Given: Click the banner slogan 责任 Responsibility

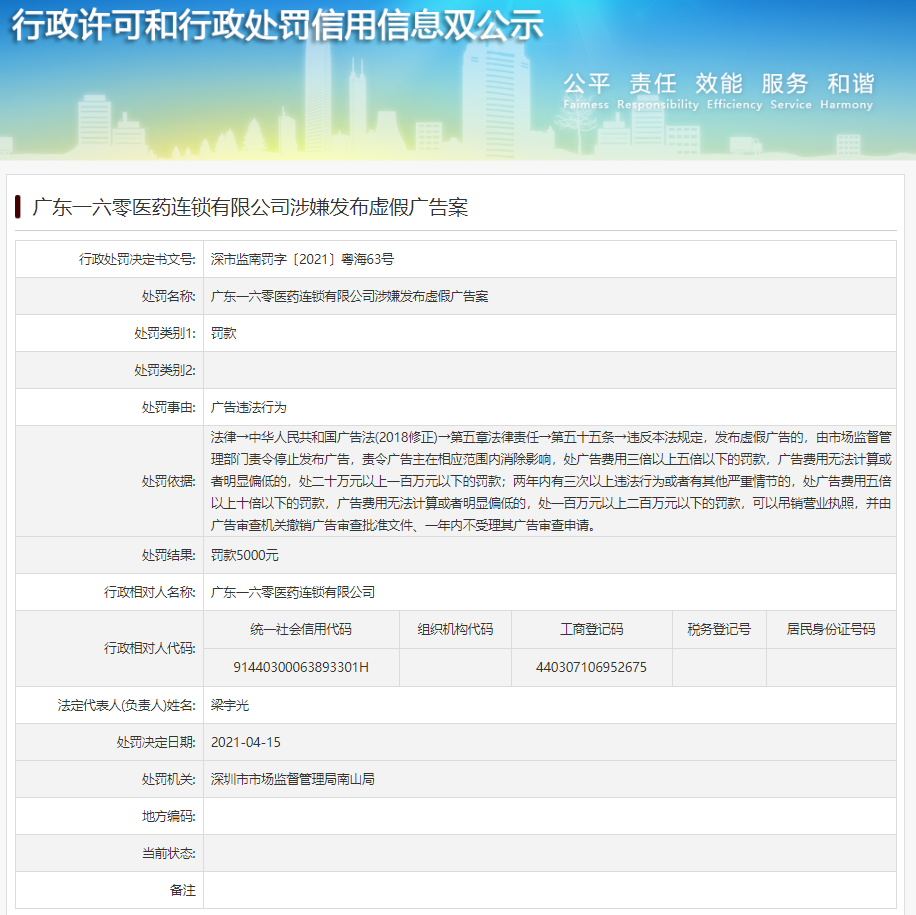Looking at the screenshot, I should click(657, 92).
